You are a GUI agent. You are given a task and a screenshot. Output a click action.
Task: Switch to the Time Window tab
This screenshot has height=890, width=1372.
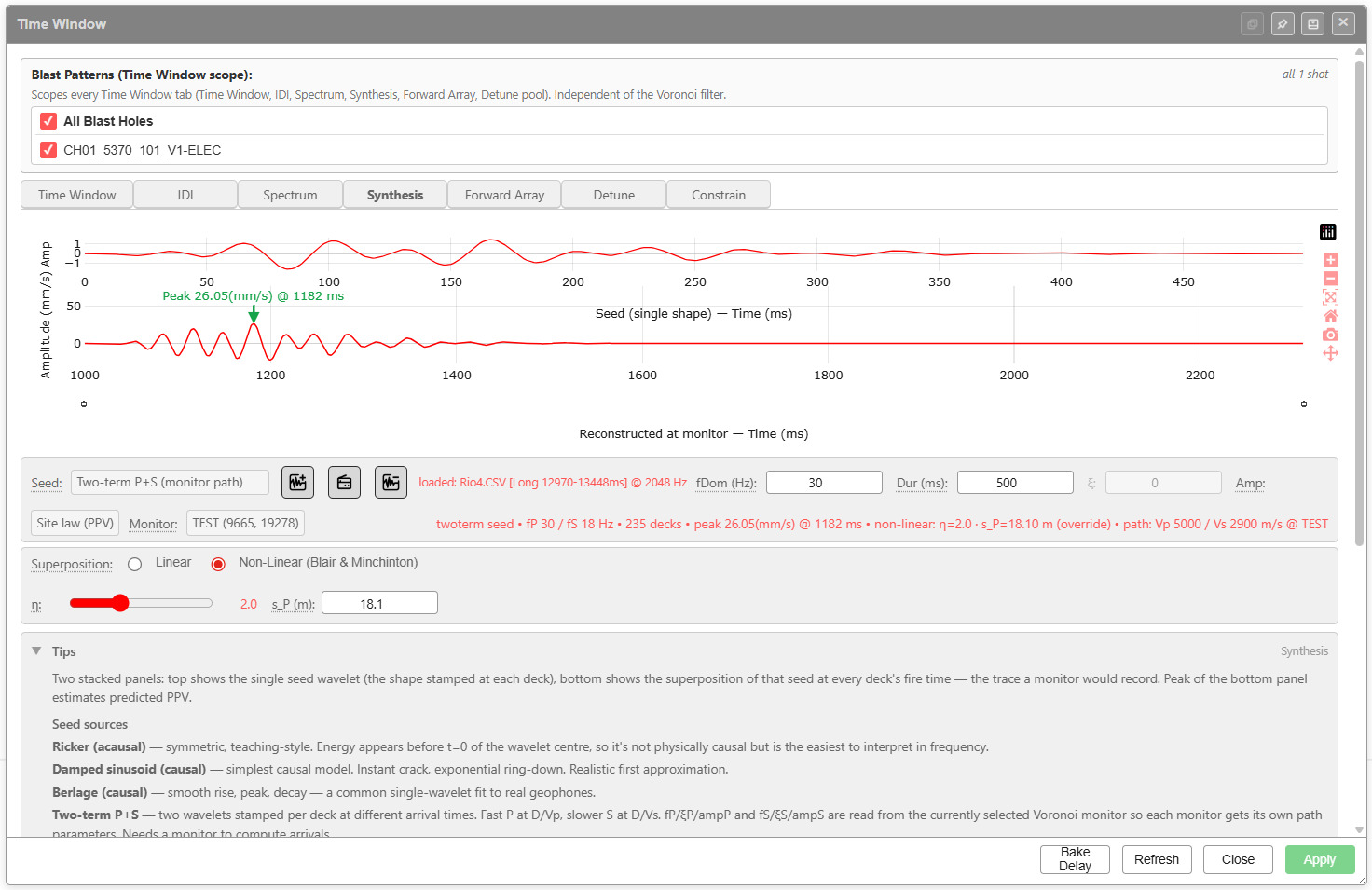(x=77, y=195)
